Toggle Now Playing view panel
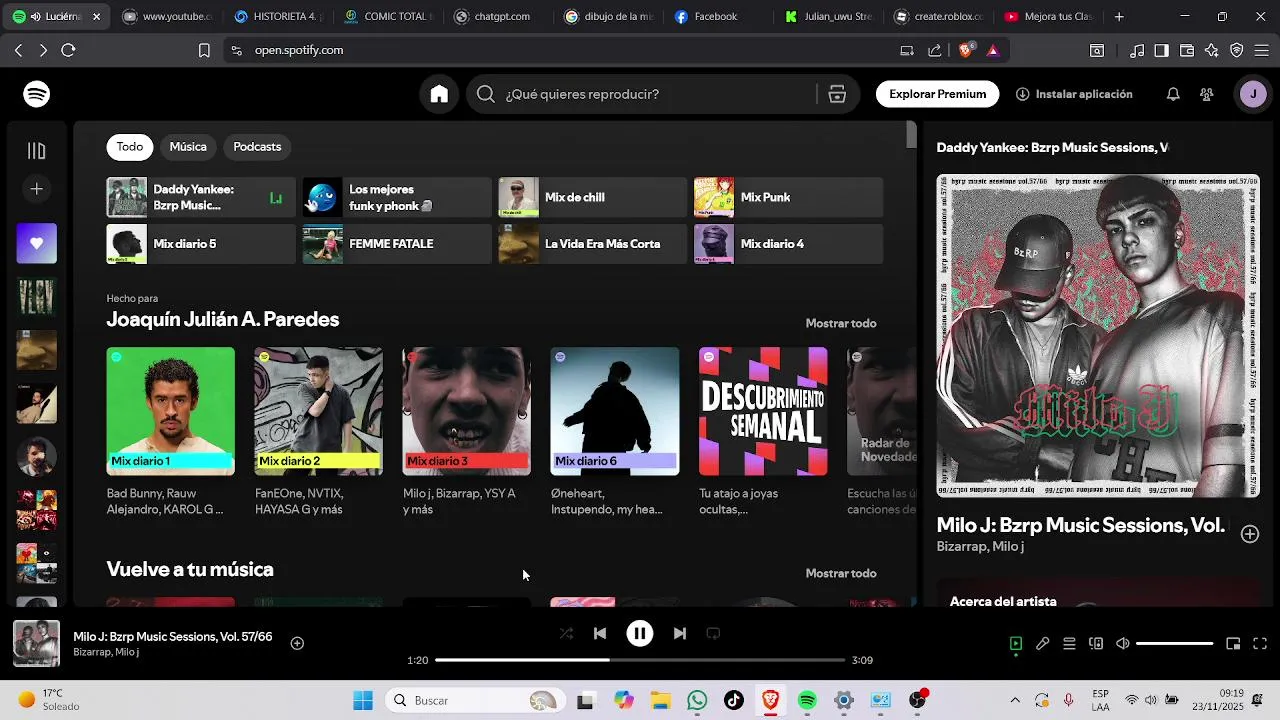 pos(1016,644)
